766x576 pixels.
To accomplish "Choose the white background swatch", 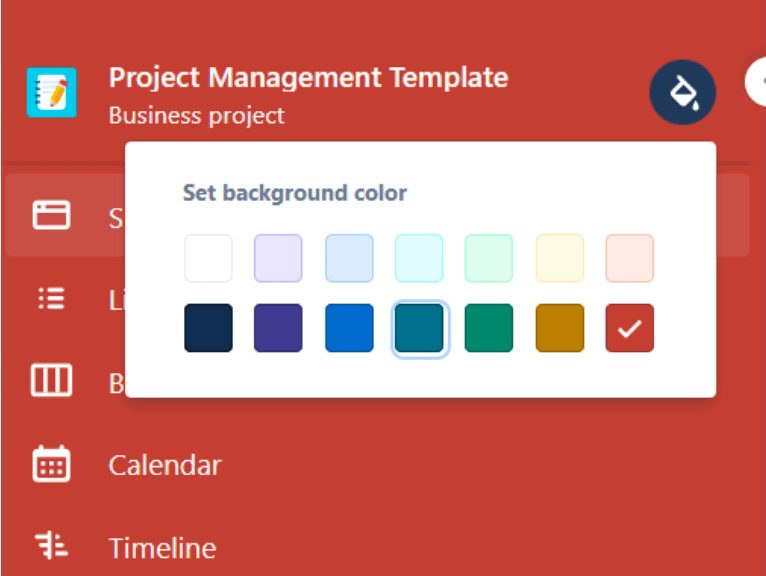I will coord(208,258).
